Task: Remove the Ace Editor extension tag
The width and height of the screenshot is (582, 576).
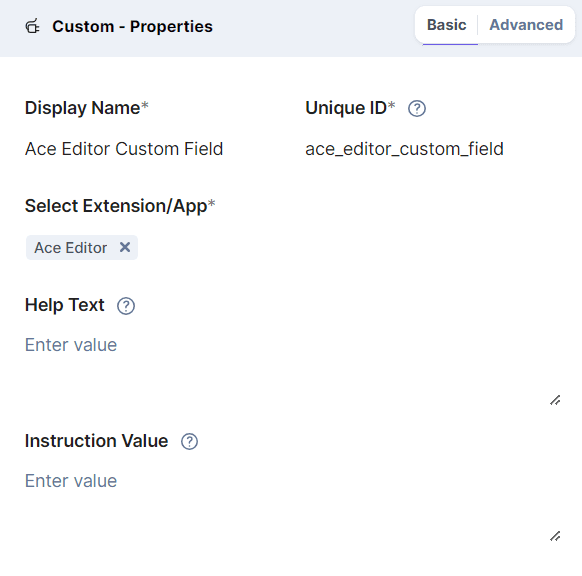Action: click(x=125, y=247)
